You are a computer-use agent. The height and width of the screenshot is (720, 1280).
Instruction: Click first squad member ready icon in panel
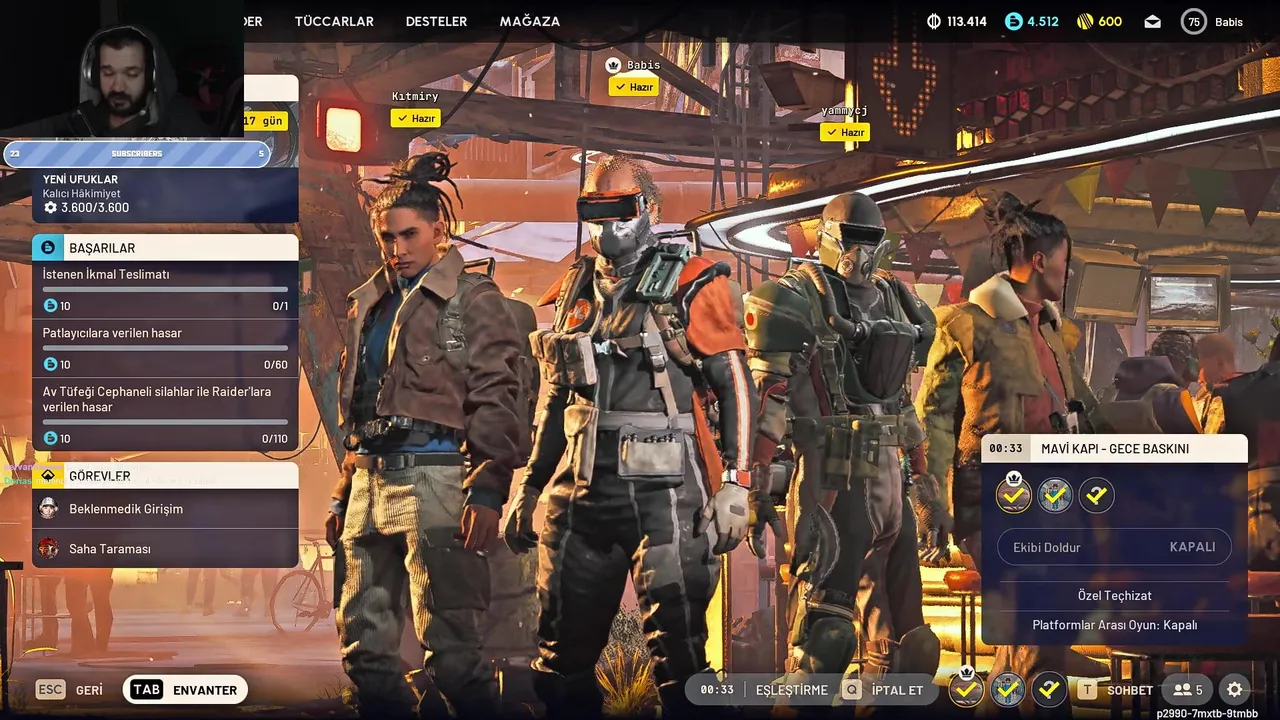pyautogui.click(x=1014, y=494)
